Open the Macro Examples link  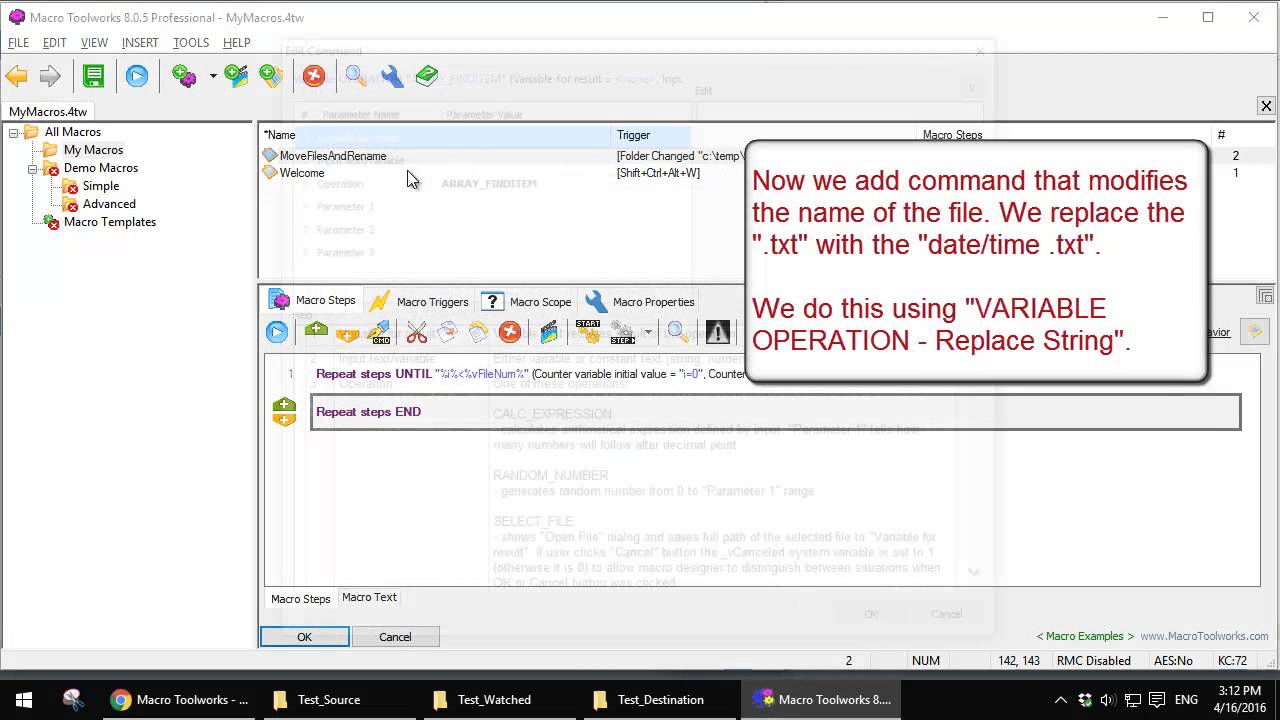(1085, 636)
